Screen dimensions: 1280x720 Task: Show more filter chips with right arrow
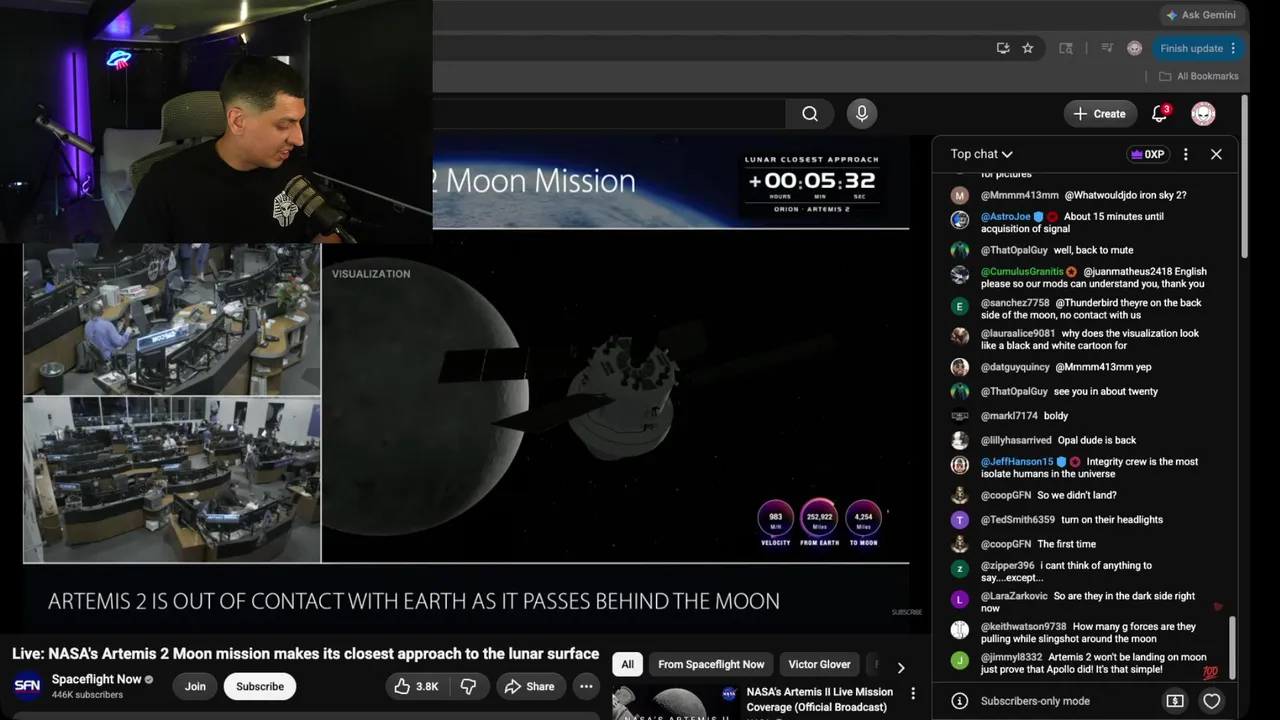[x=900, y=667]
